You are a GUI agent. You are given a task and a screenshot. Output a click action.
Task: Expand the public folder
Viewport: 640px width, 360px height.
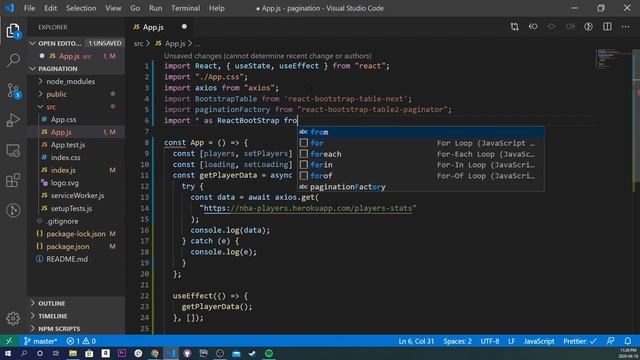(x=76, y=94)
